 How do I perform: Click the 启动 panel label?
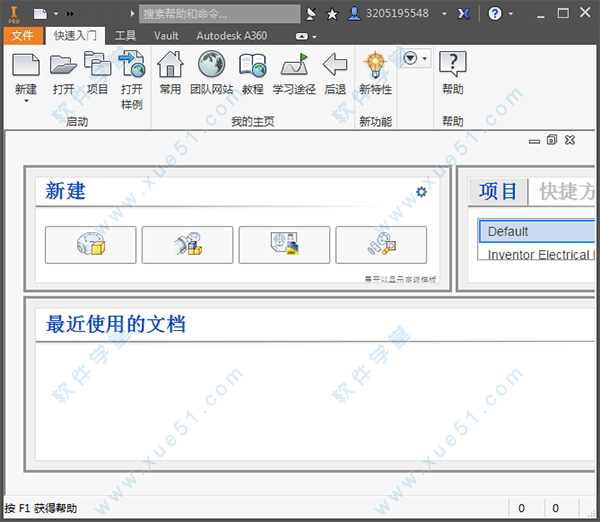coord(77,122)
